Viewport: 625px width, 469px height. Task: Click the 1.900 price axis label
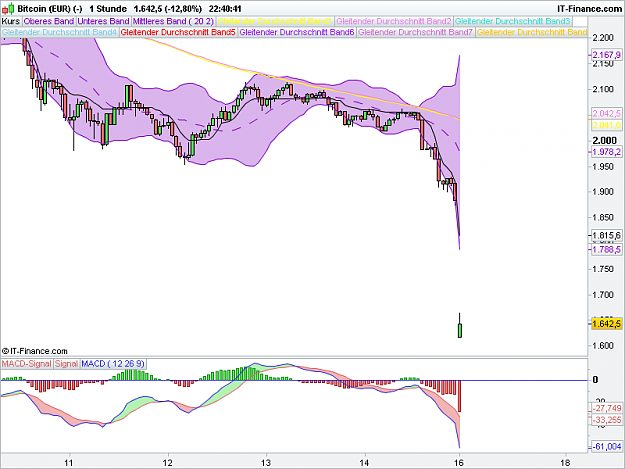[603, 192]
